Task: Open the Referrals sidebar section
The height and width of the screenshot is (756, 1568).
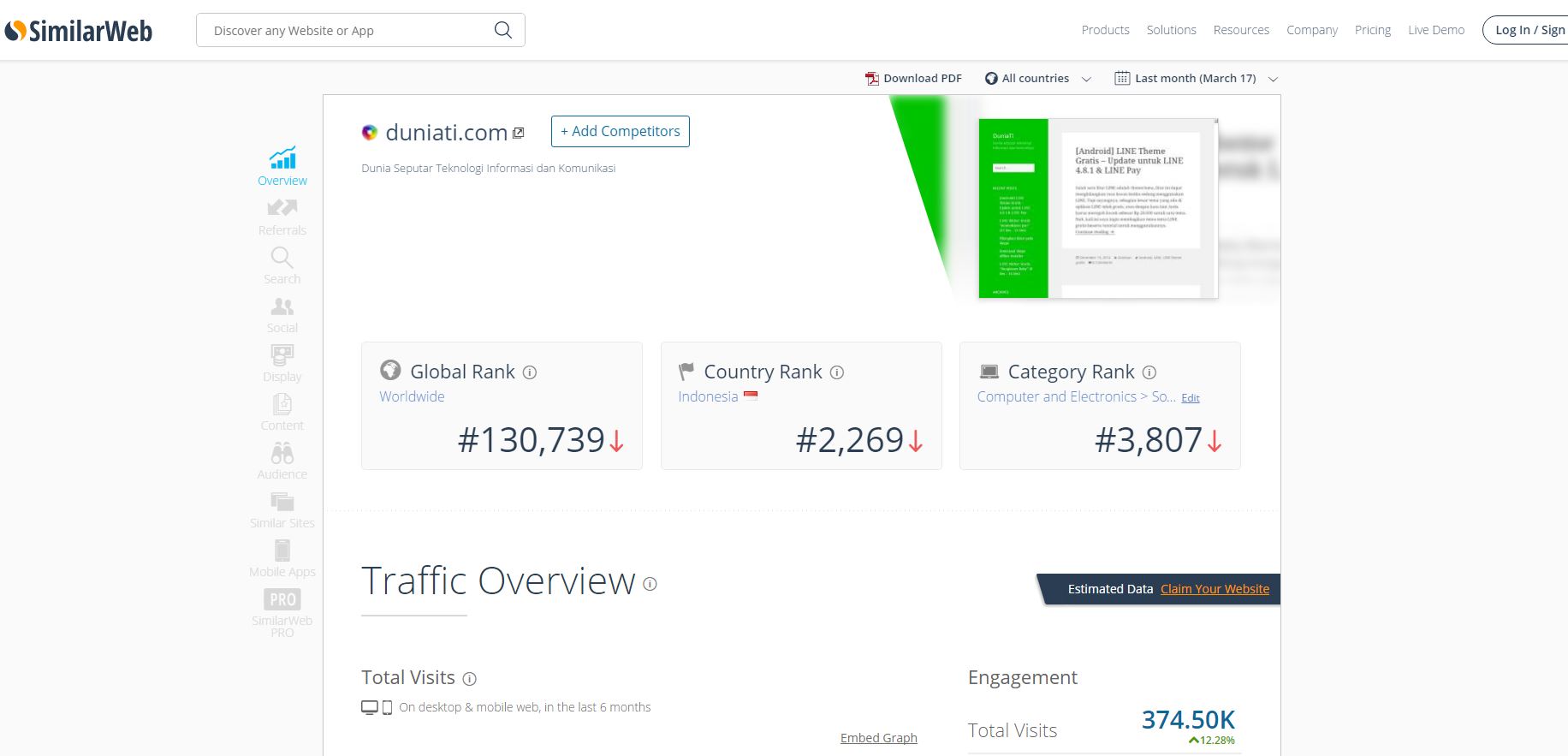Action: [x=282, y=217]
